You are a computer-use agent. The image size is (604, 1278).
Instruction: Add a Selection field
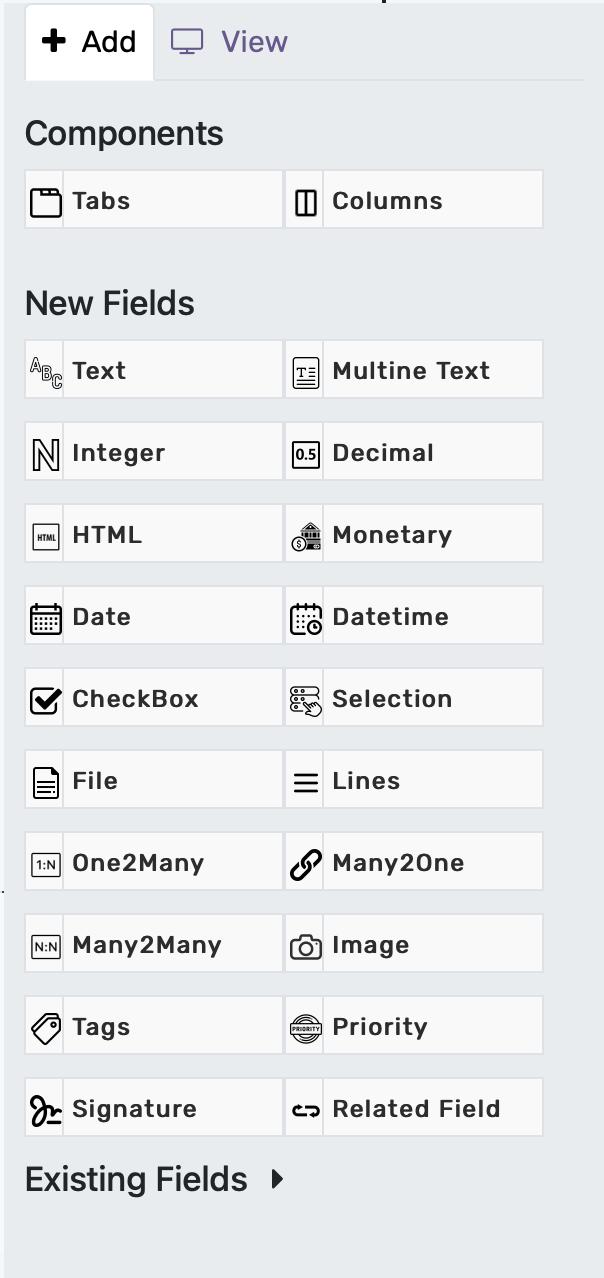(414, 699)
